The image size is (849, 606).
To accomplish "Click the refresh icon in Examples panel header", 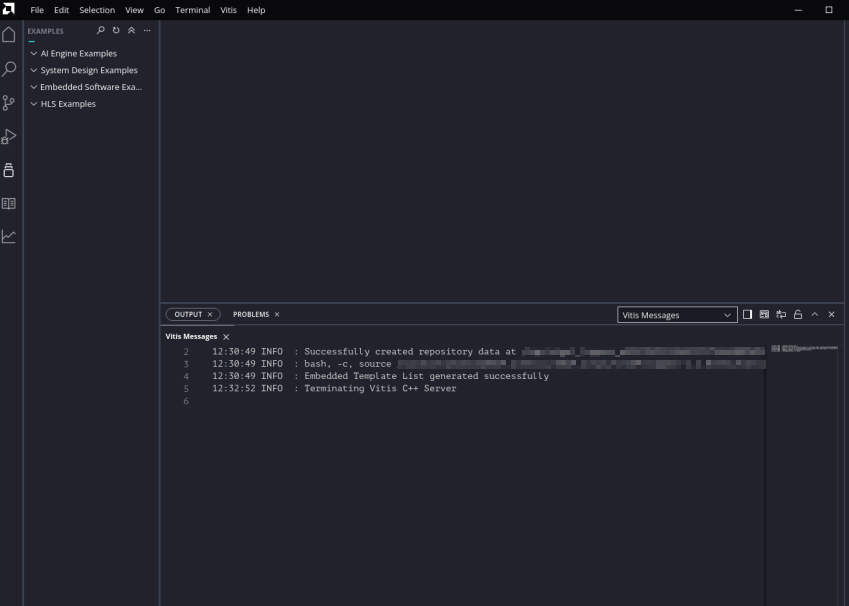I will [116, 31].
